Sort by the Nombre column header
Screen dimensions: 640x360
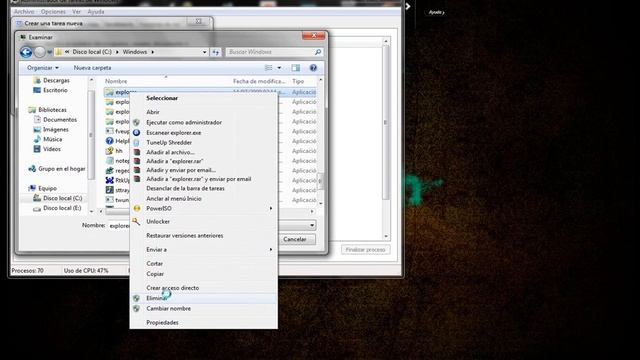116,81
